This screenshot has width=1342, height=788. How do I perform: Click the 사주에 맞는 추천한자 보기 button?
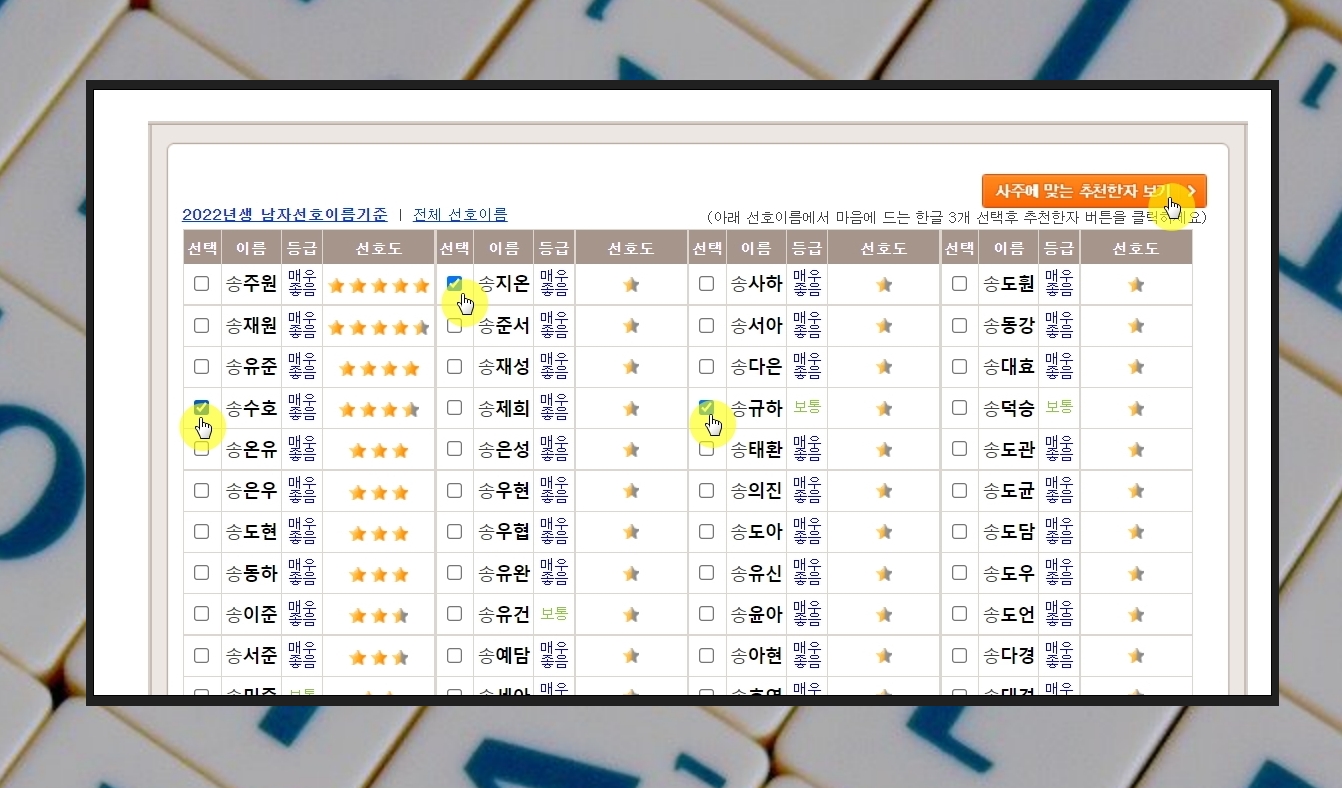(1094, 191)
